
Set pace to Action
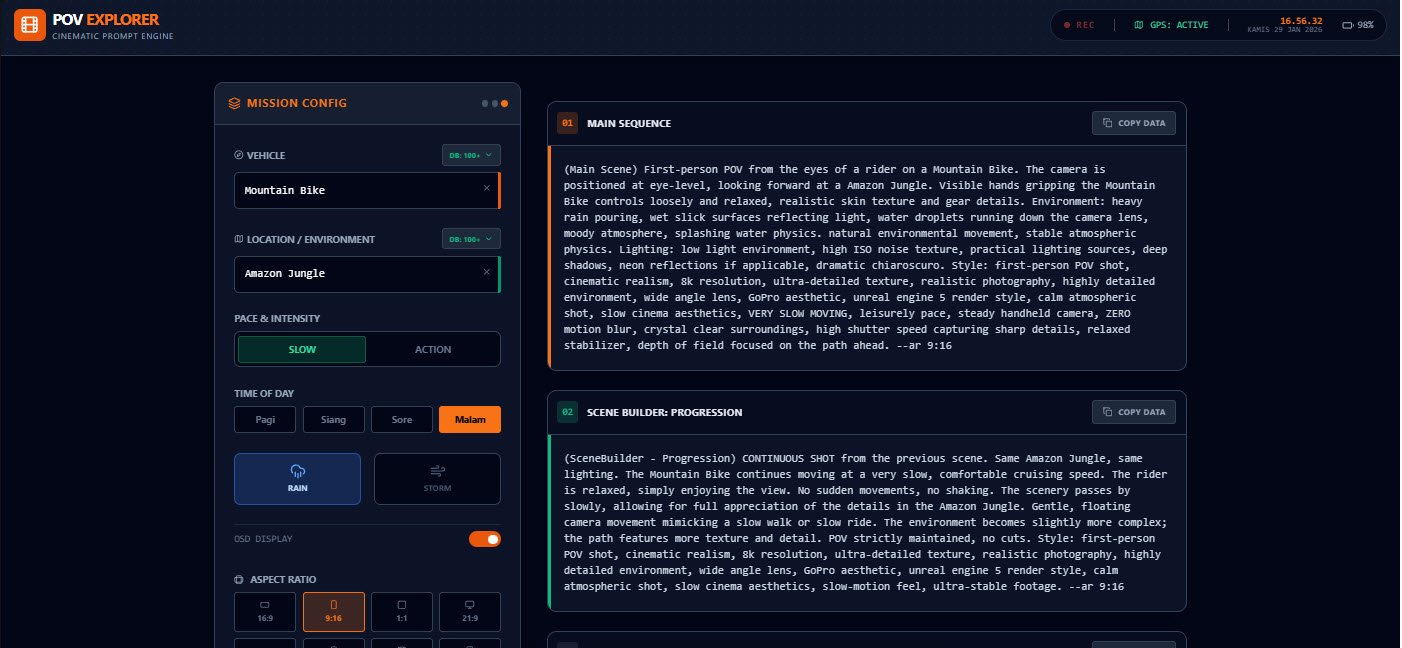(433, 349)
